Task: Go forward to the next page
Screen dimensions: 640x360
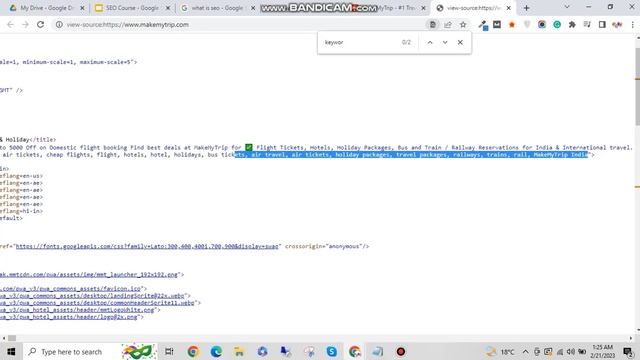Action: [25, 24]
